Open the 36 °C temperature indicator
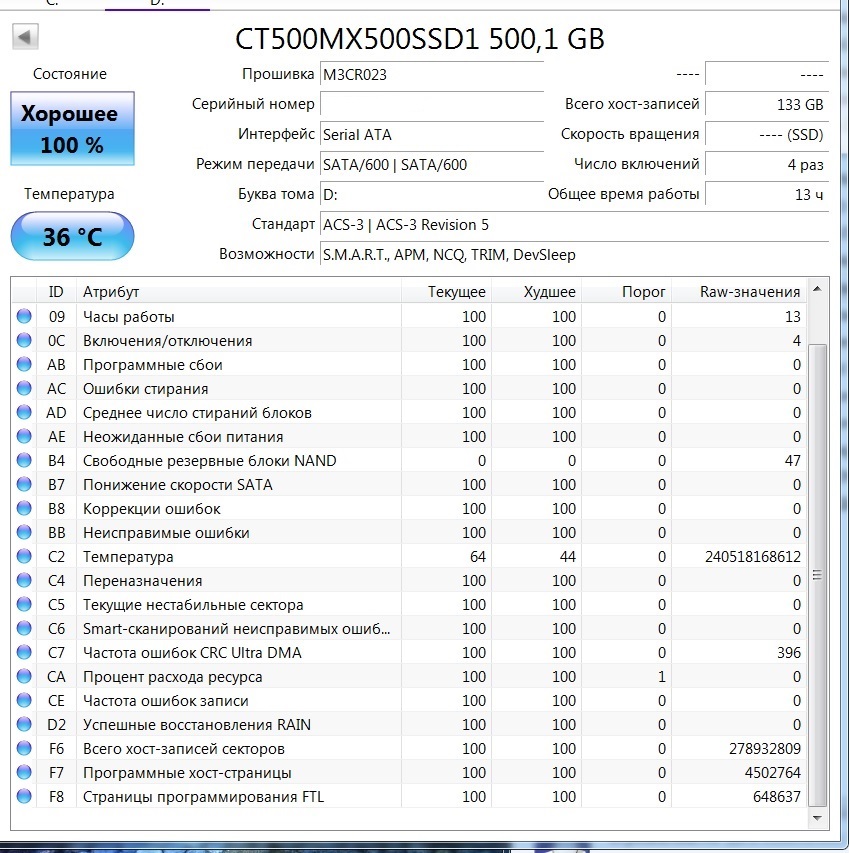 (x=72, y=236)
